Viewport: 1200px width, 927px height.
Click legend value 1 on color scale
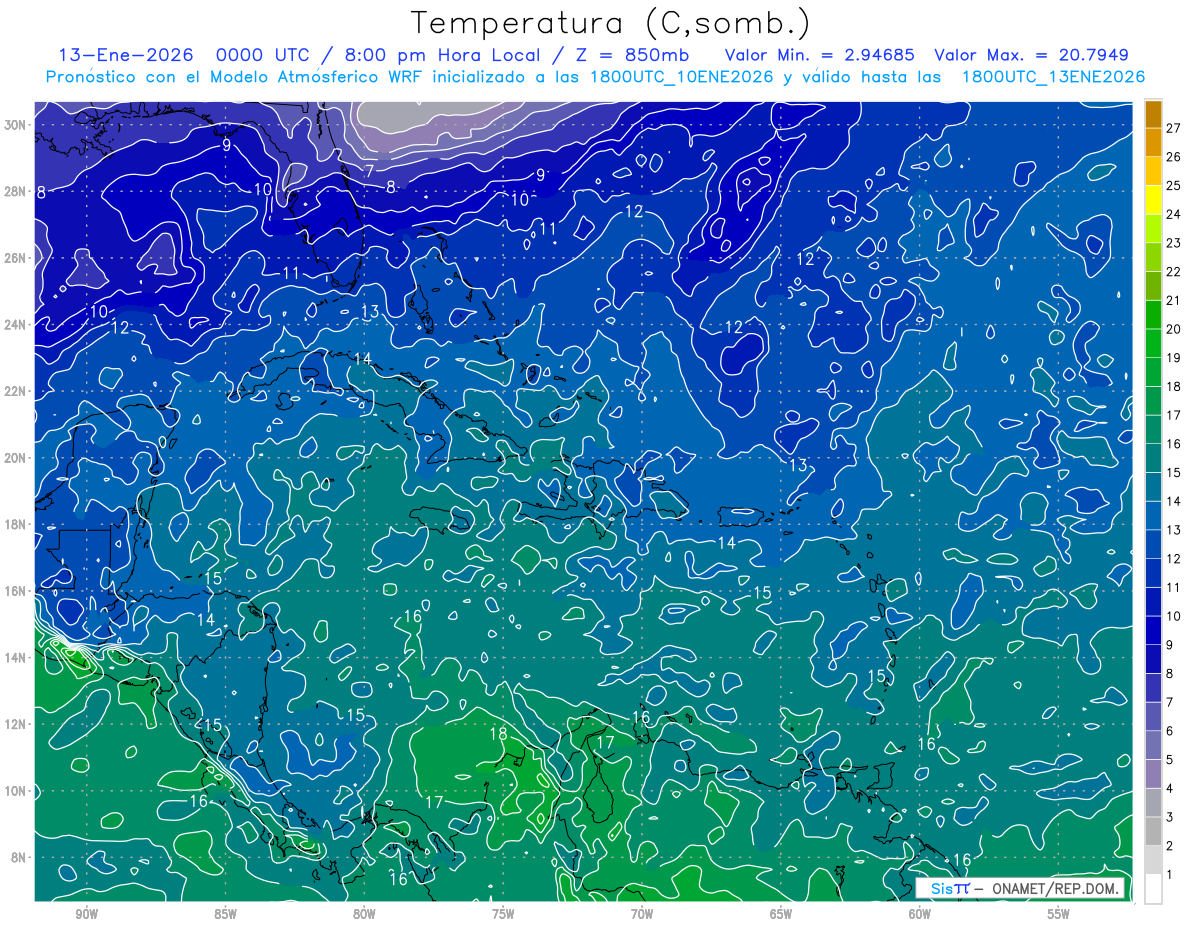tap(1170, 875)
